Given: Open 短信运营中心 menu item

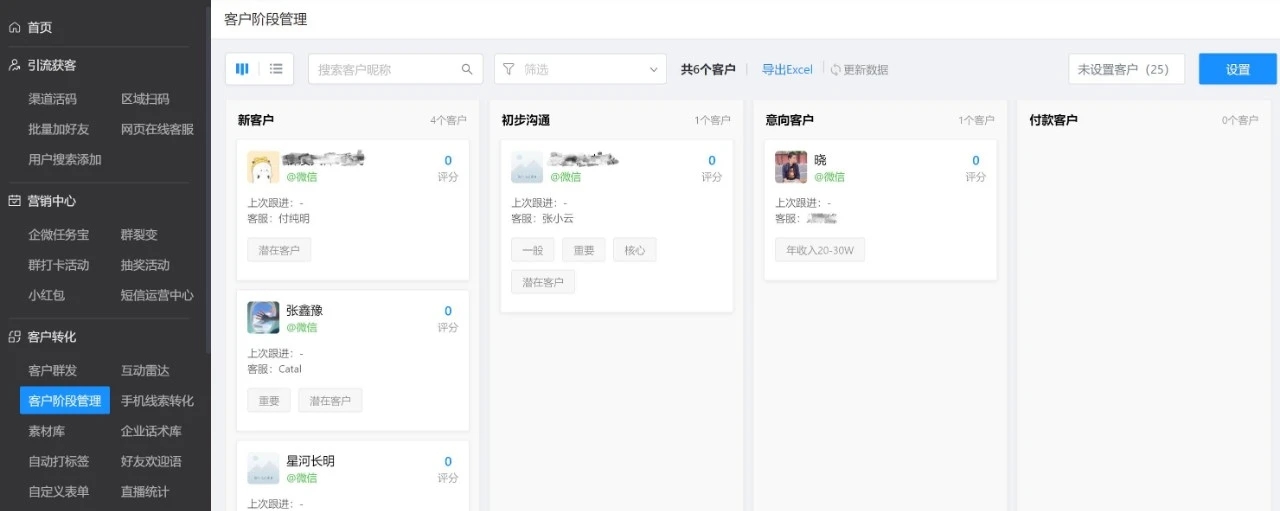Looking at the screenshot, I should [157, 295].
